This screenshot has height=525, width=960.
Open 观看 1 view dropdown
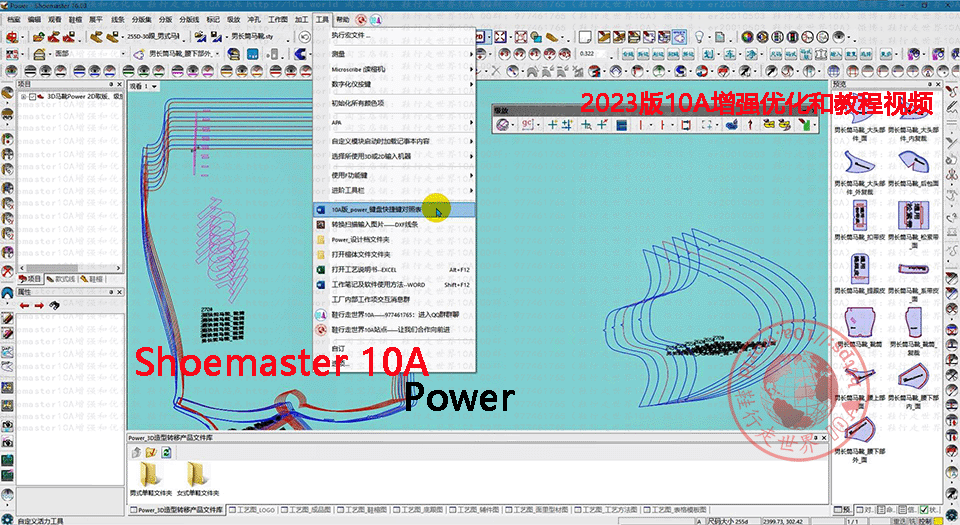154,87
